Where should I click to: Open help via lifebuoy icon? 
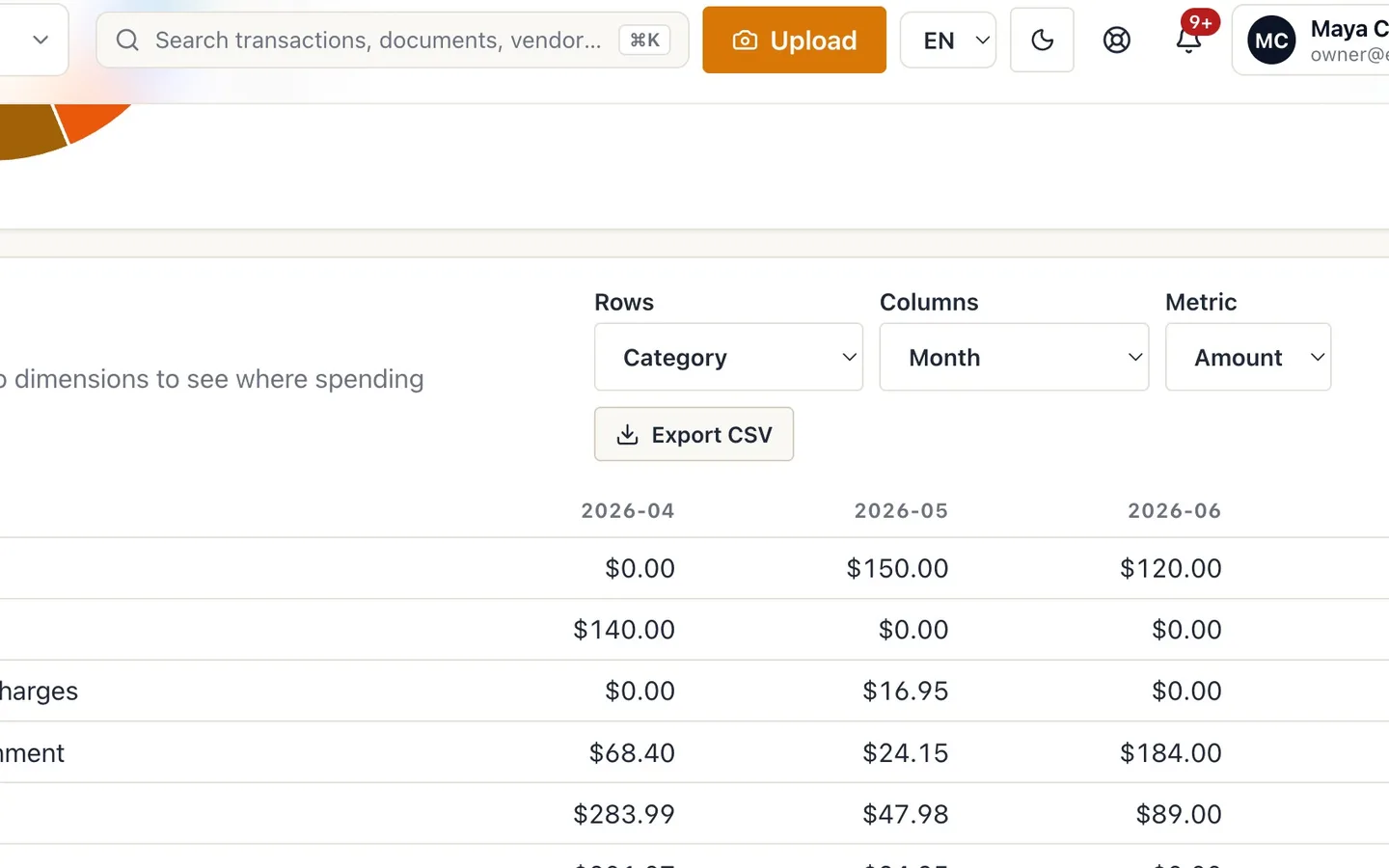1116,40
